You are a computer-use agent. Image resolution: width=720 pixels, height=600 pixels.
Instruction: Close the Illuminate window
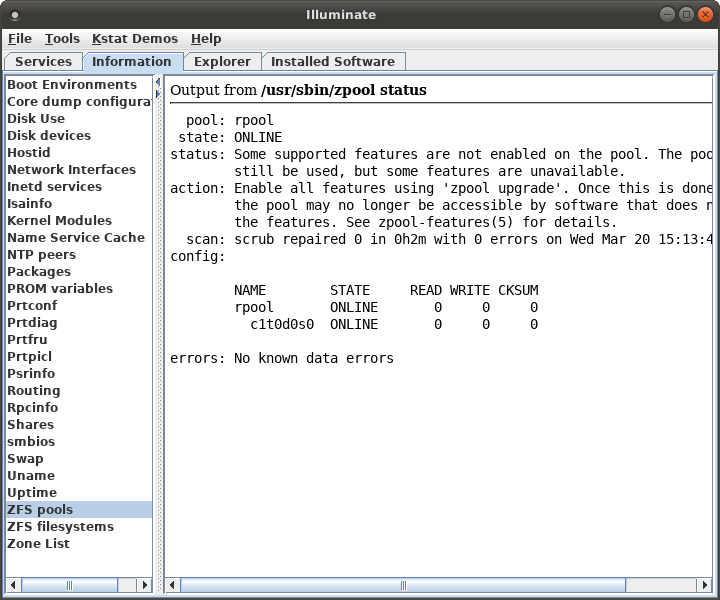(x=705, y=14)
